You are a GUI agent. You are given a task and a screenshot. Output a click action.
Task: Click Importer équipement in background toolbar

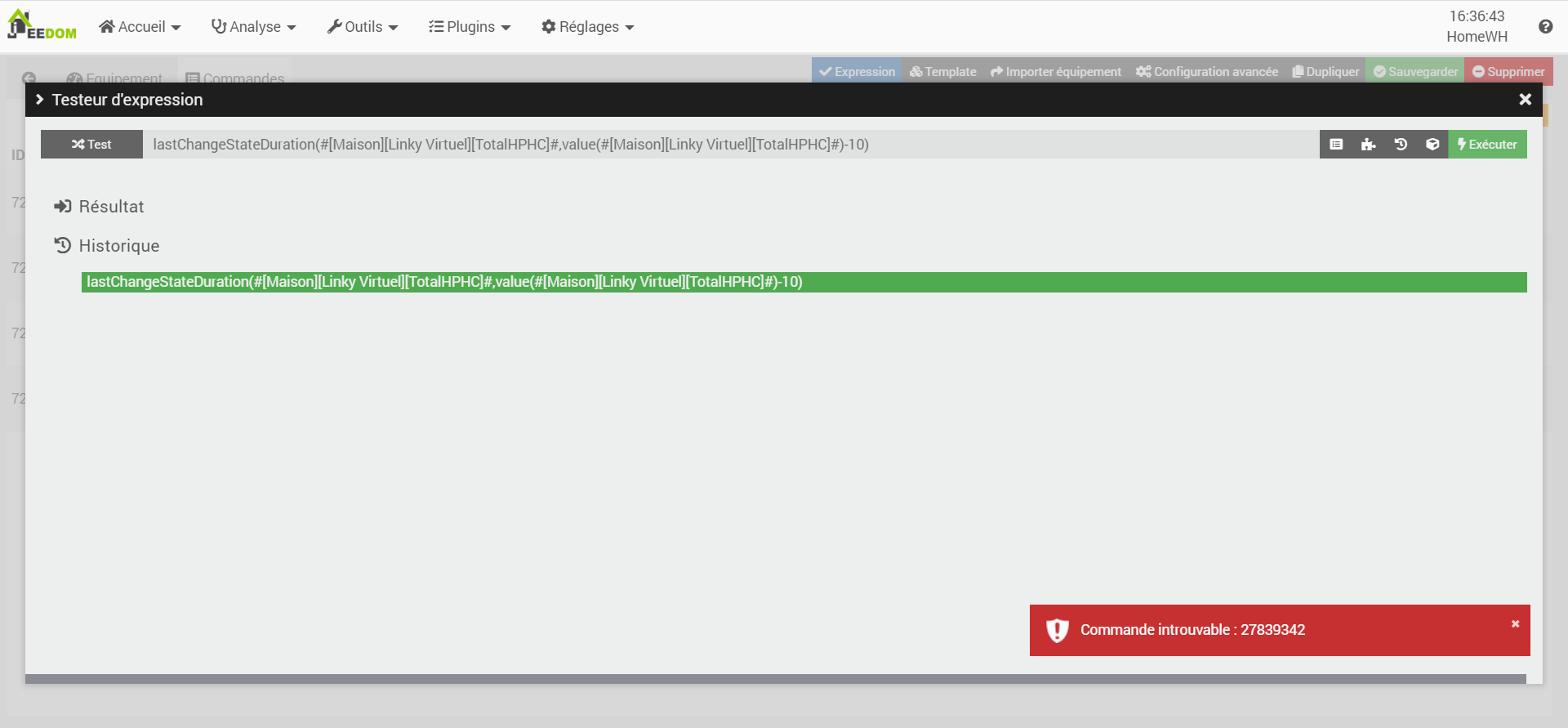[1056, 72]
